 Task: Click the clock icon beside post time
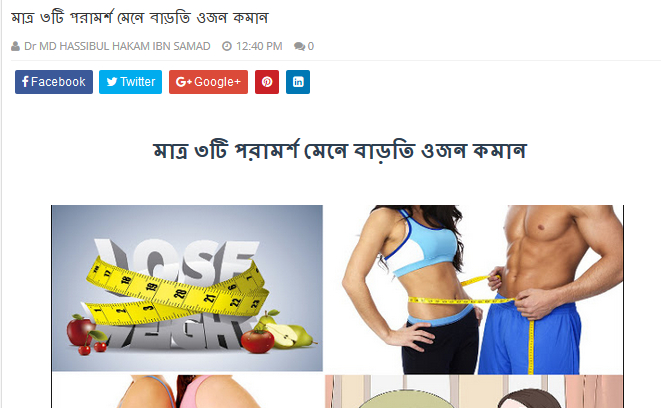(227, 46)
